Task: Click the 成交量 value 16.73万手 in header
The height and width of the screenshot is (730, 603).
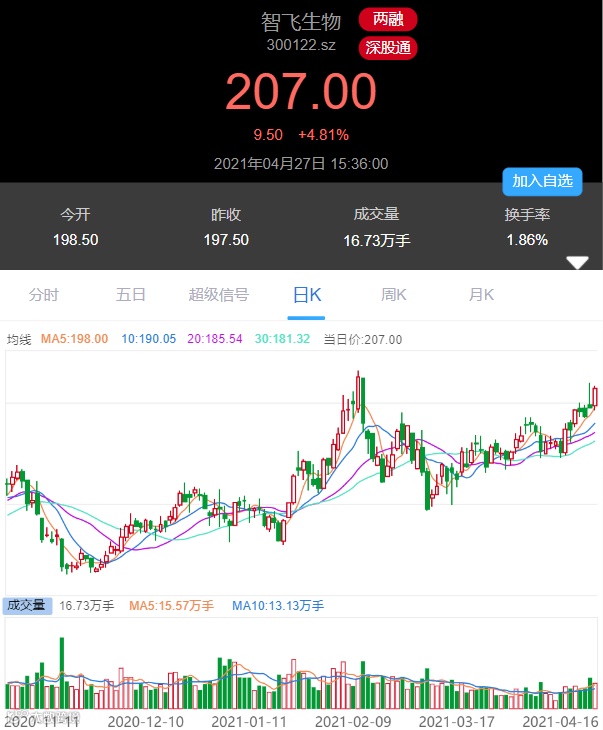Action: 377,241
